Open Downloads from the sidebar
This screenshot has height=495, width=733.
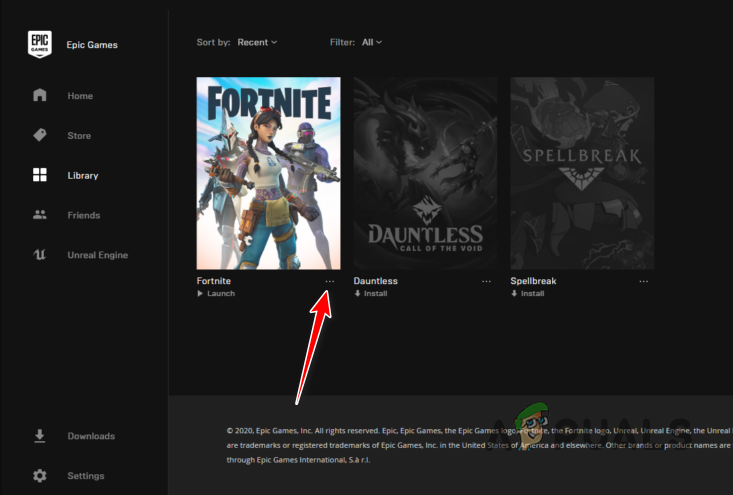pos(91,436)
